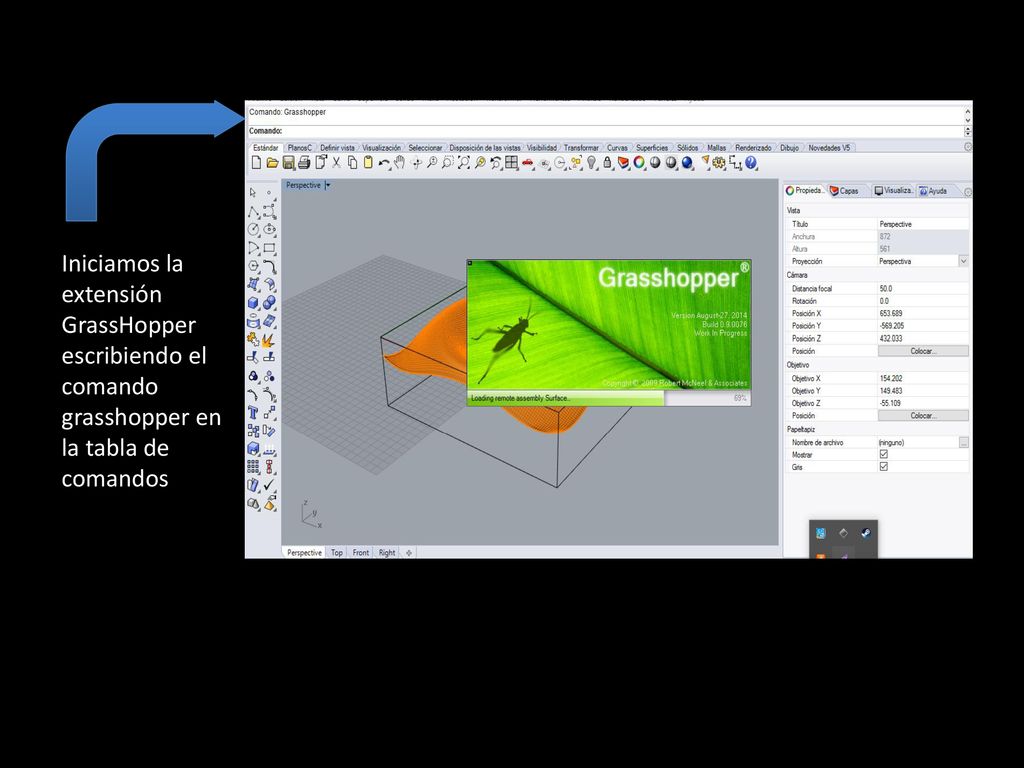
Task: Print using the printer icon
Action: (304, 163)
